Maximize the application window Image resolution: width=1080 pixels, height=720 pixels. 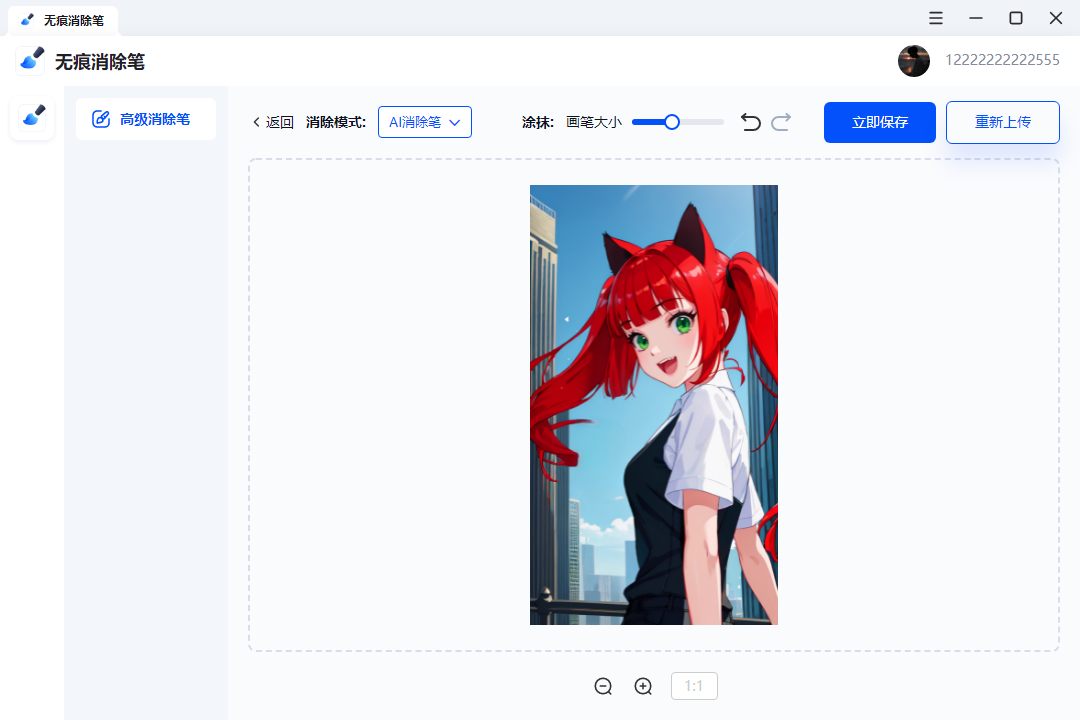pyautogui.click(x=1016, y=19)
